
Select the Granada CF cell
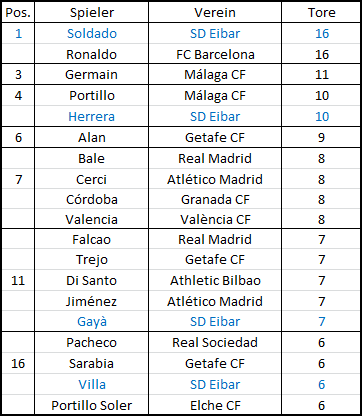pyautogui.click(x=215, y=199)
